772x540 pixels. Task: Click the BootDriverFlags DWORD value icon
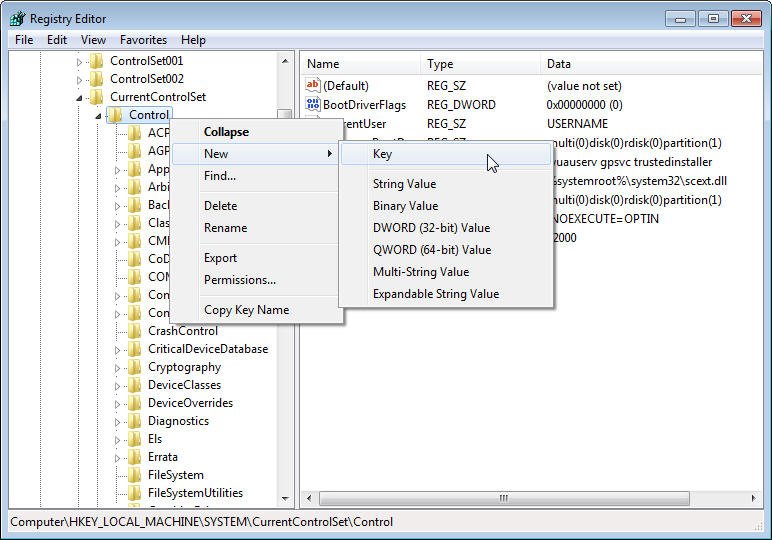tap(313, 104)
